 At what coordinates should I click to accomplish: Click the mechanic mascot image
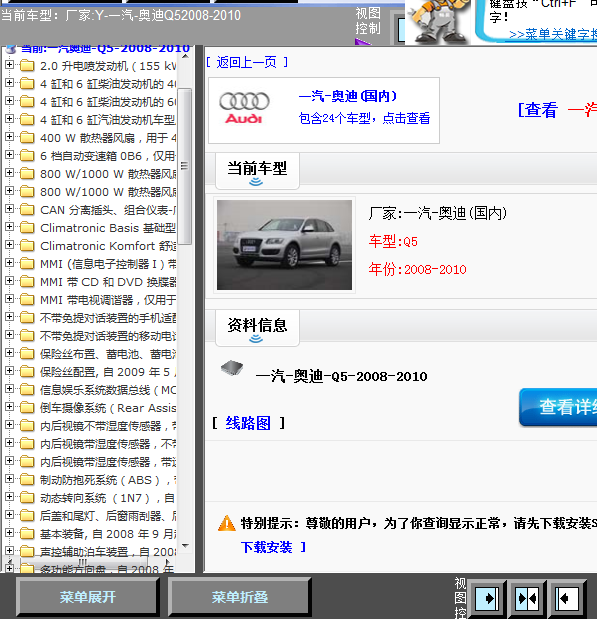[x=437, y=22]
